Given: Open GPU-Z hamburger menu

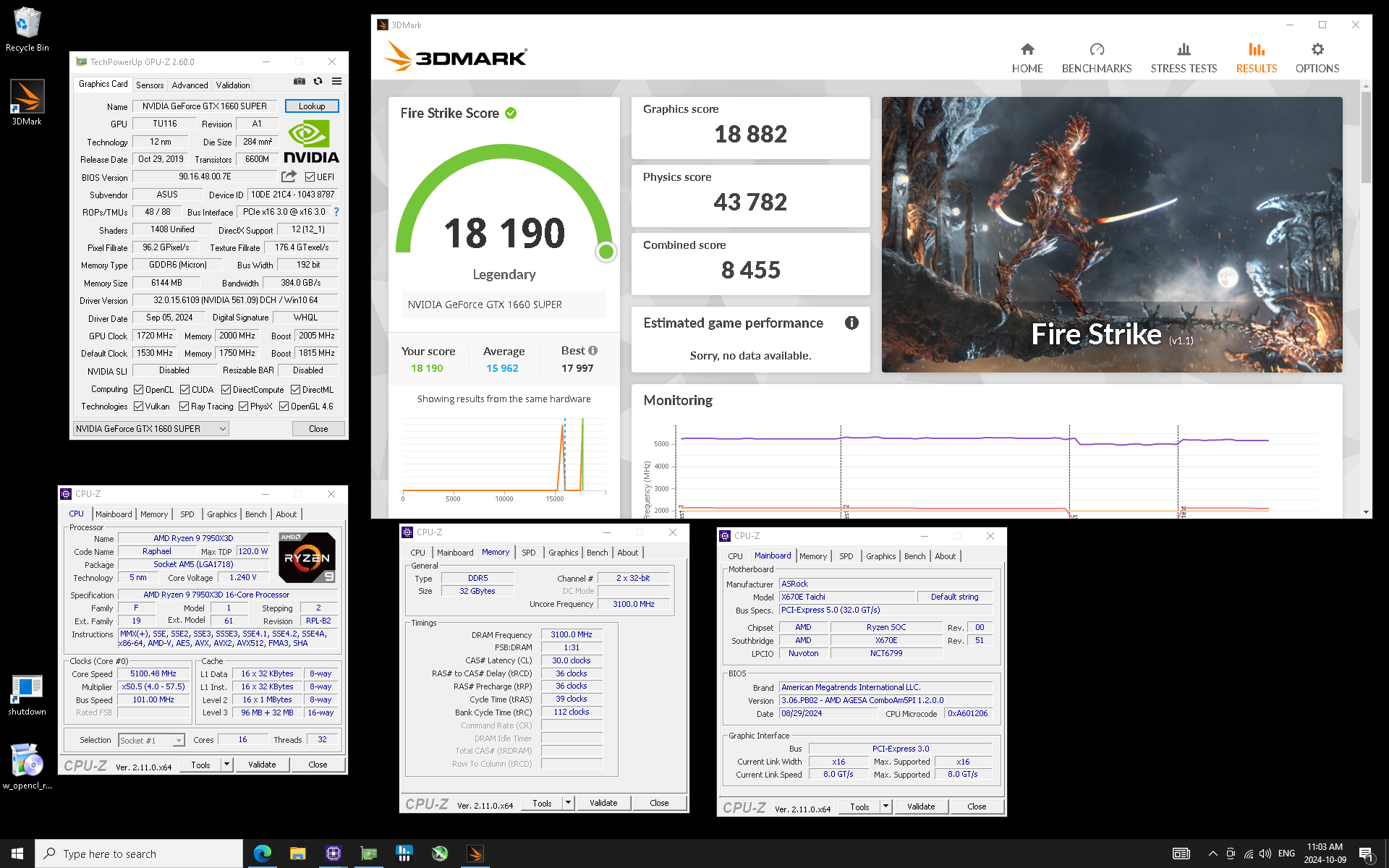Looking at the screenshot, I should (336, 81).
